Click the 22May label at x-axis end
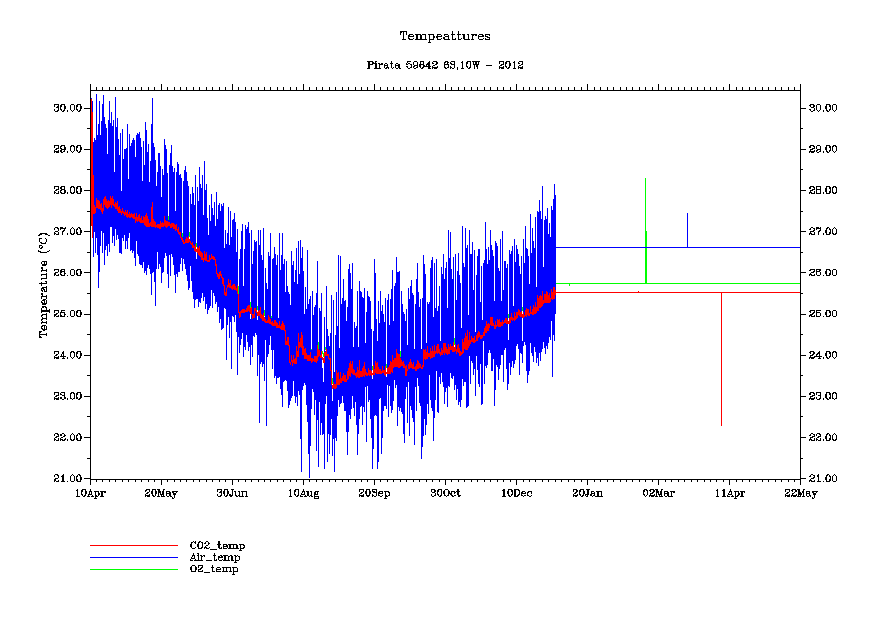Screen dimensions: 891x630 tap(800, 493)
